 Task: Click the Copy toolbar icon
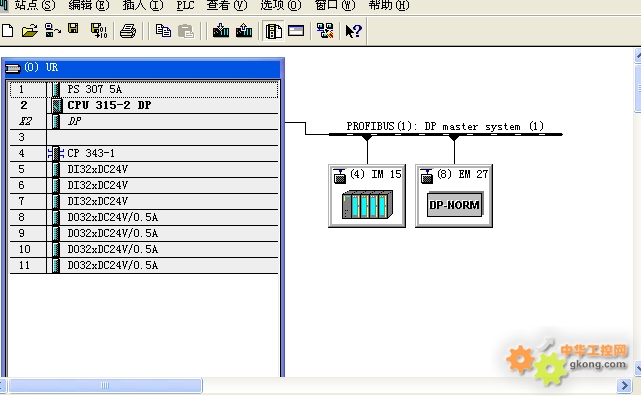(x=163, y=31)
